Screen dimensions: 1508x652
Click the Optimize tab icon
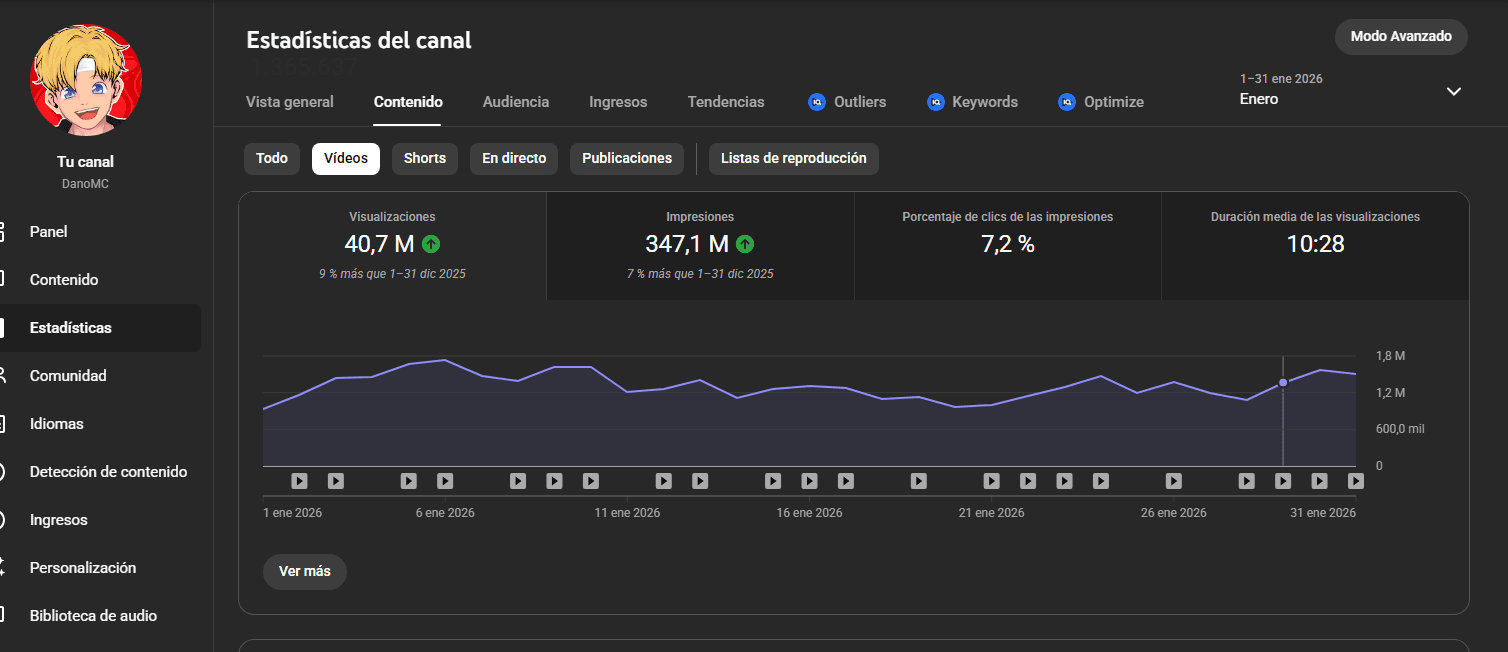1067,102
